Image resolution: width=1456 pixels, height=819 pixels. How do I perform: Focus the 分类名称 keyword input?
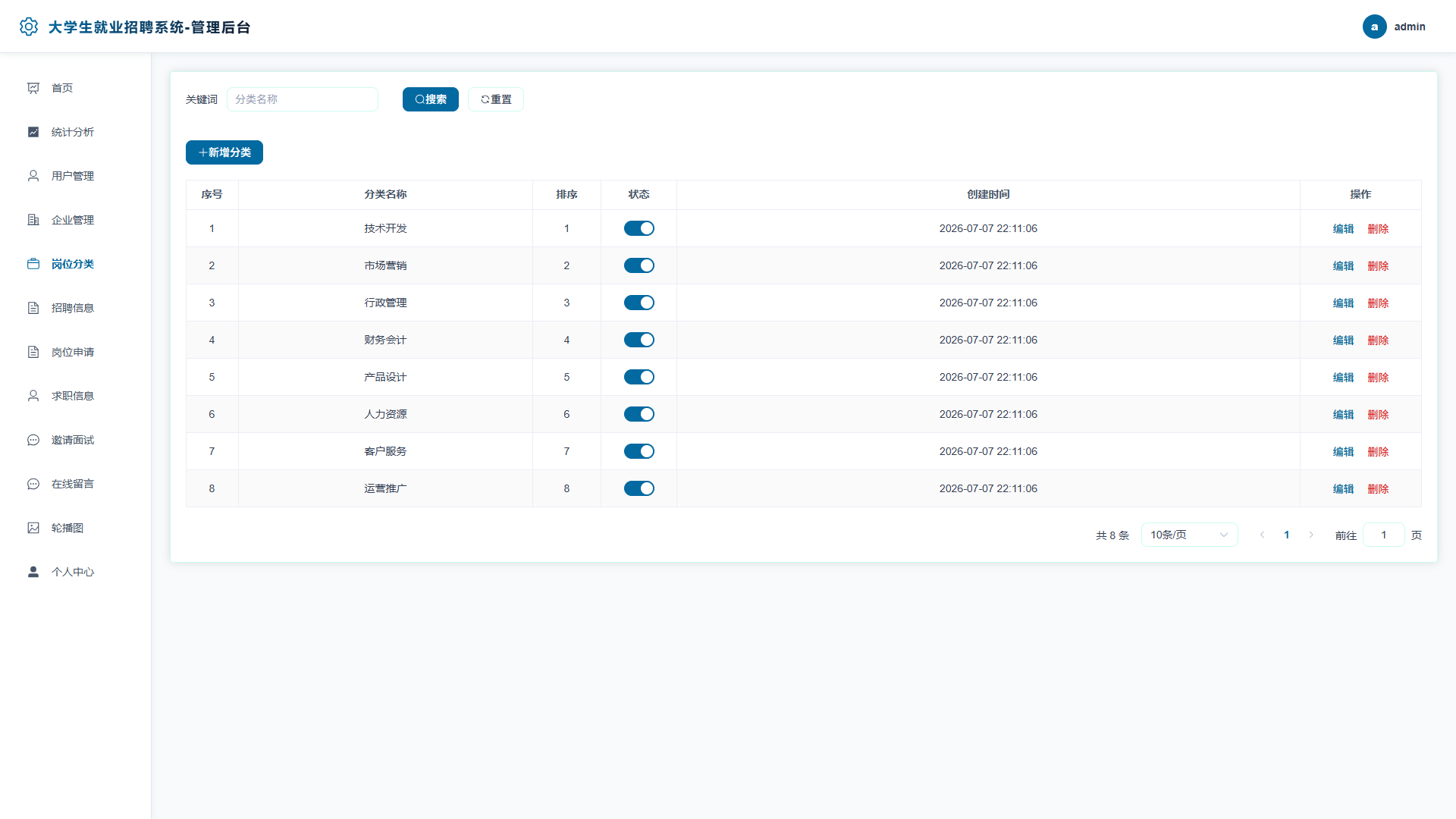303,99
